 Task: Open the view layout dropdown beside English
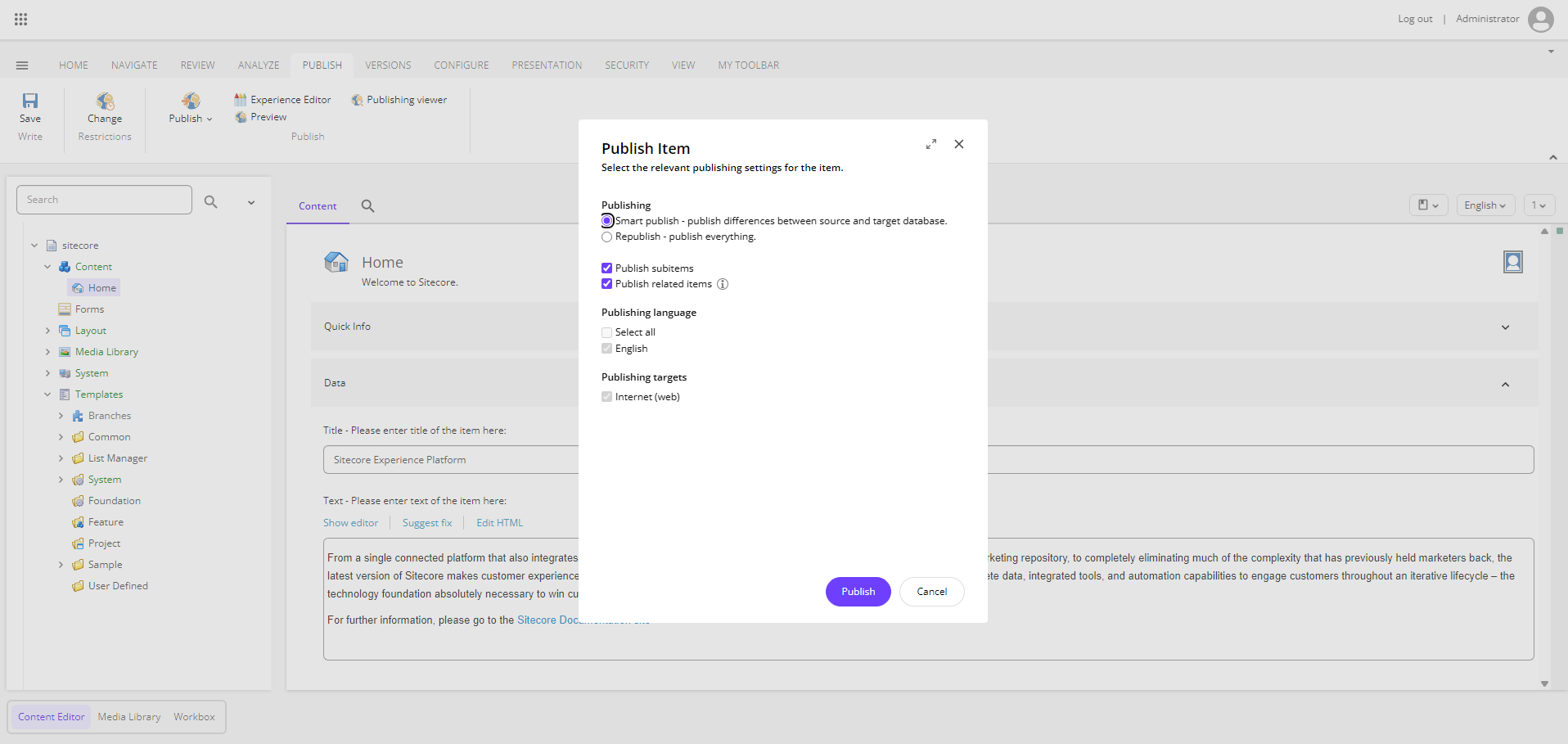coord(1429,205)
